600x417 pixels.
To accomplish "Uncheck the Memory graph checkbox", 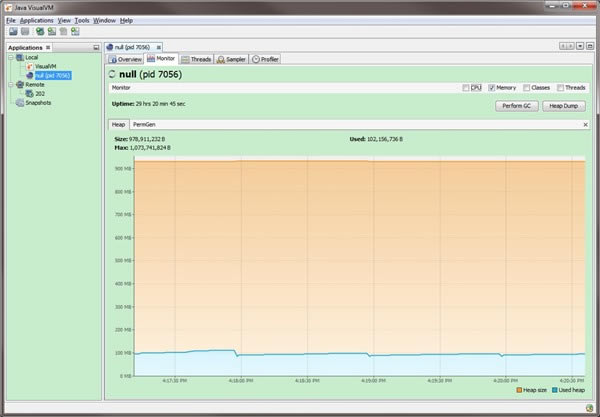I will (492, 88).
